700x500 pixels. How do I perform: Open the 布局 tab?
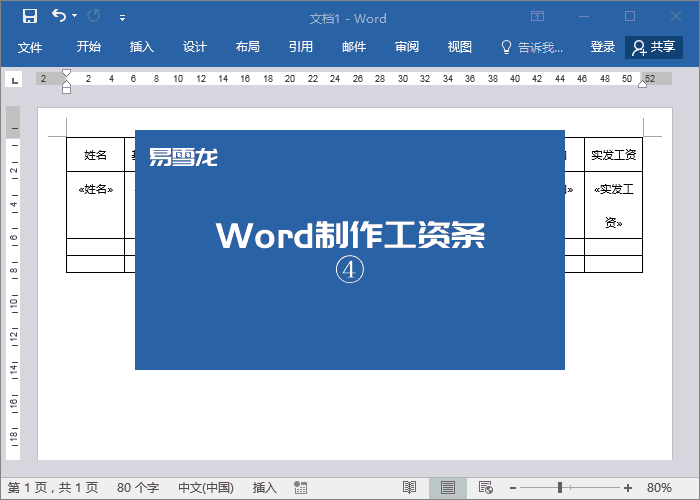click(x=248, y=47)
